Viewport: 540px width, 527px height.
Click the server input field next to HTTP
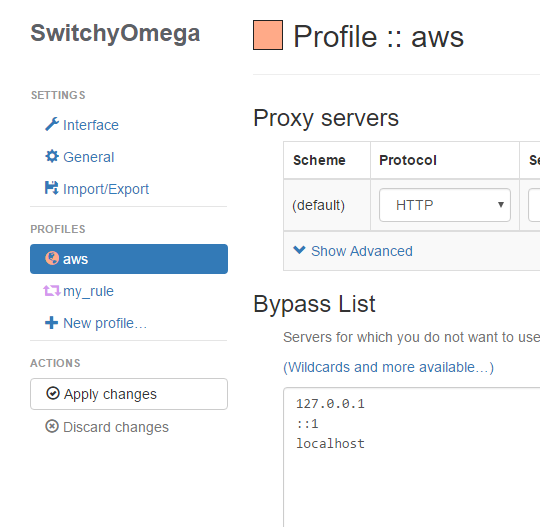[x=534, y=205]
